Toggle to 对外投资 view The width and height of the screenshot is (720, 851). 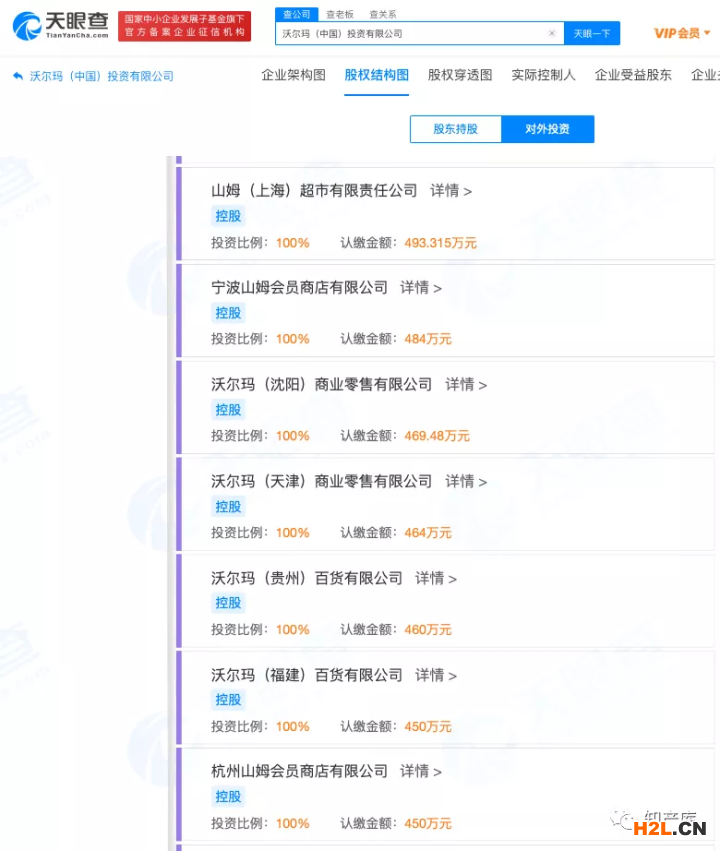pos(547,129)
